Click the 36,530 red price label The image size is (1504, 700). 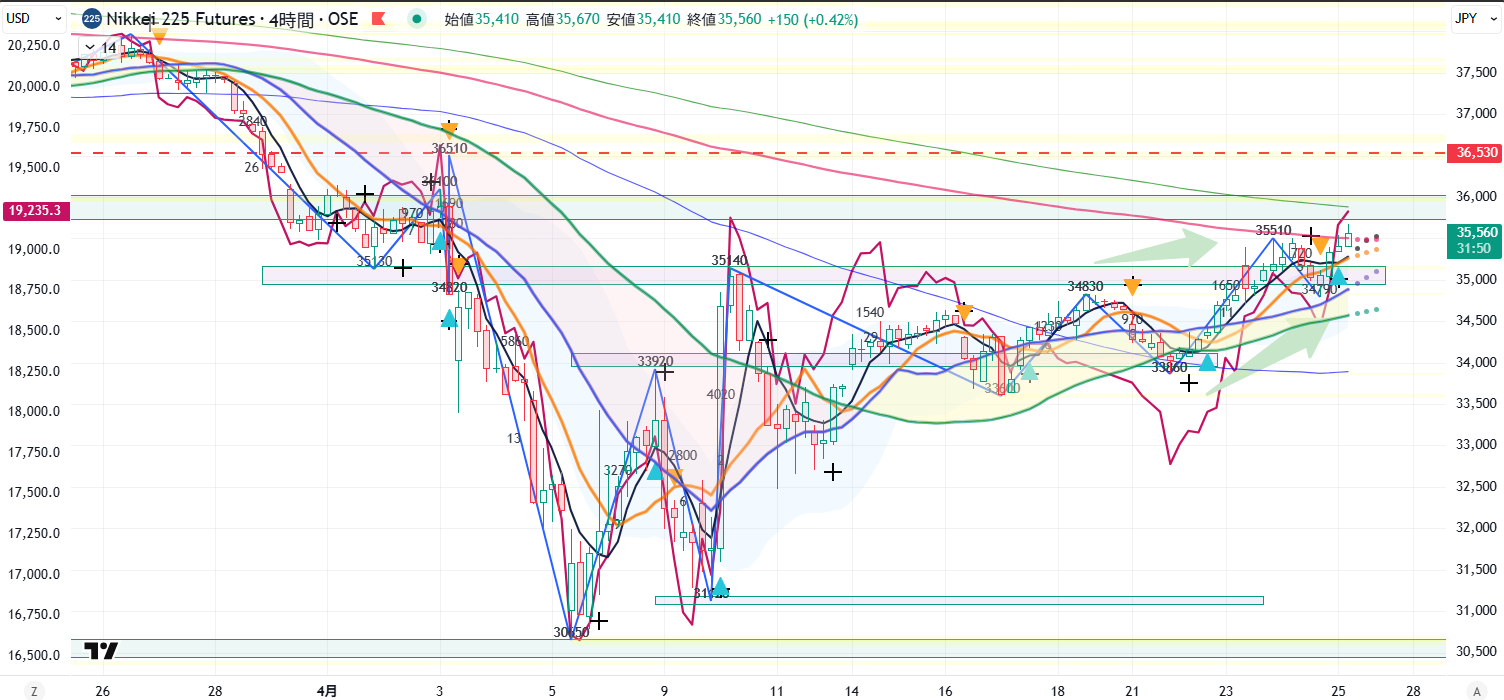point(1475,152)
